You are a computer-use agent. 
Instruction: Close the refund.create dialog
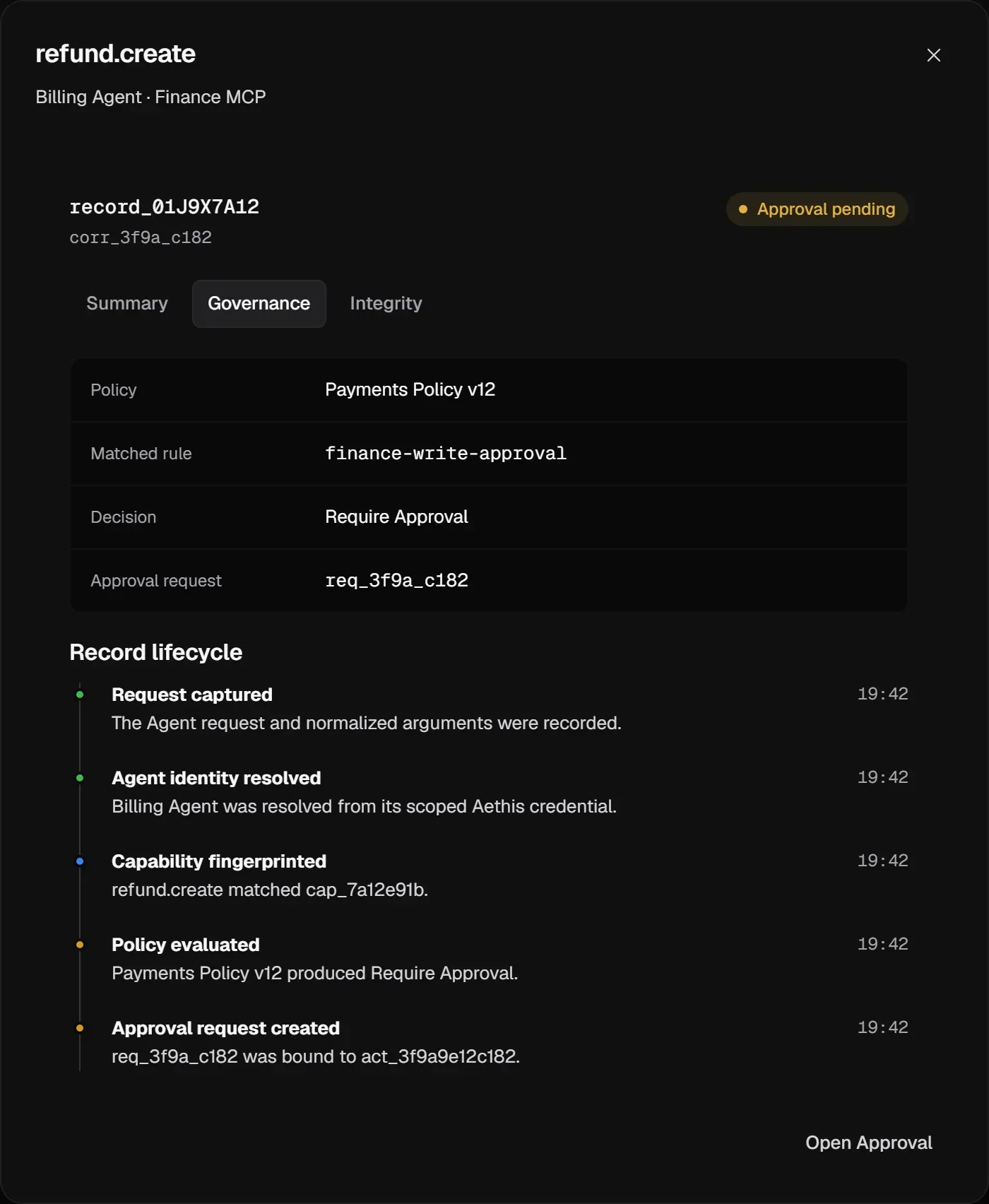click(933, 55)
